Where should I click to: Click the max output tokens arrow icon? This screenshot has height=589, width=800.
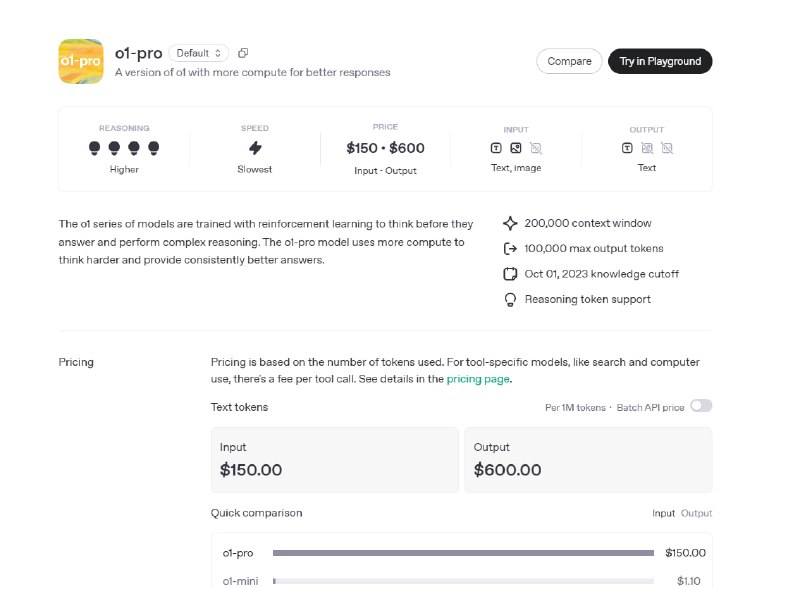click(510, 249)
